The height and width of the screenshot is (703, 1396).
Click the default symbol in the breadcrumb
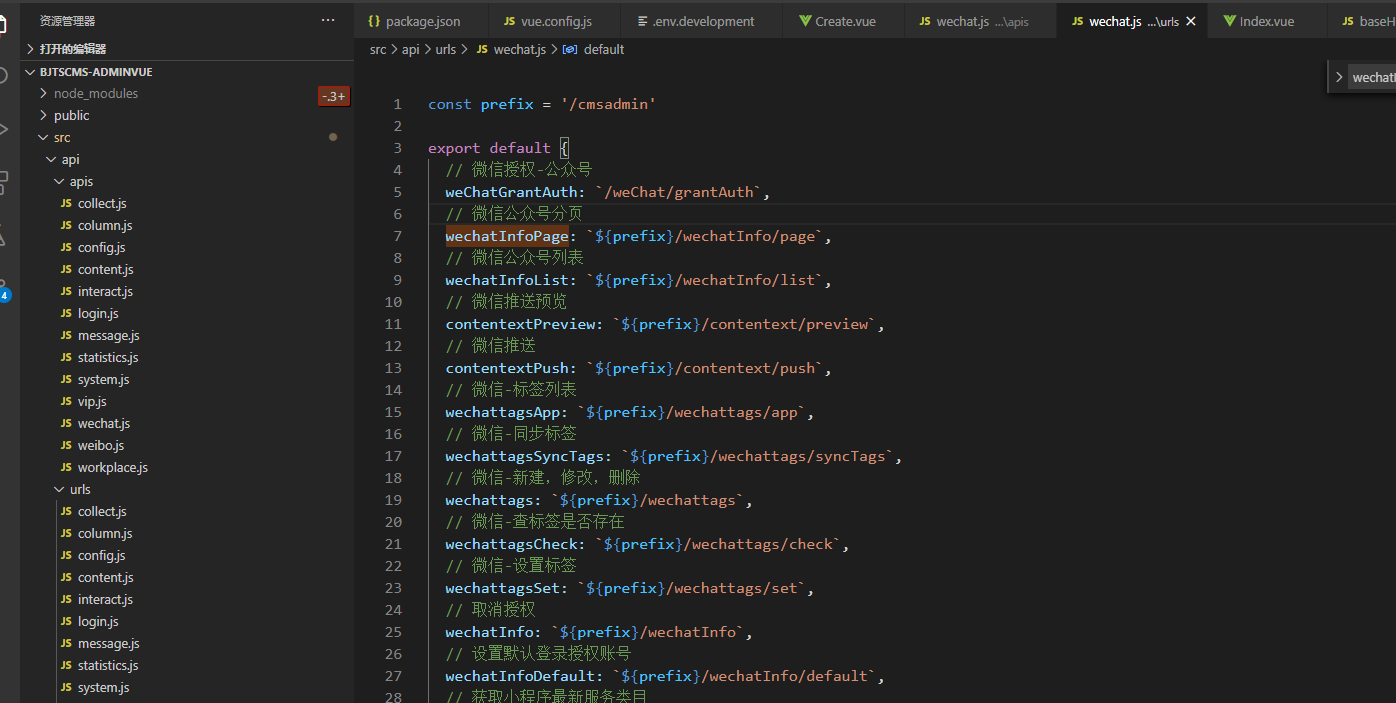click(603, 49)
